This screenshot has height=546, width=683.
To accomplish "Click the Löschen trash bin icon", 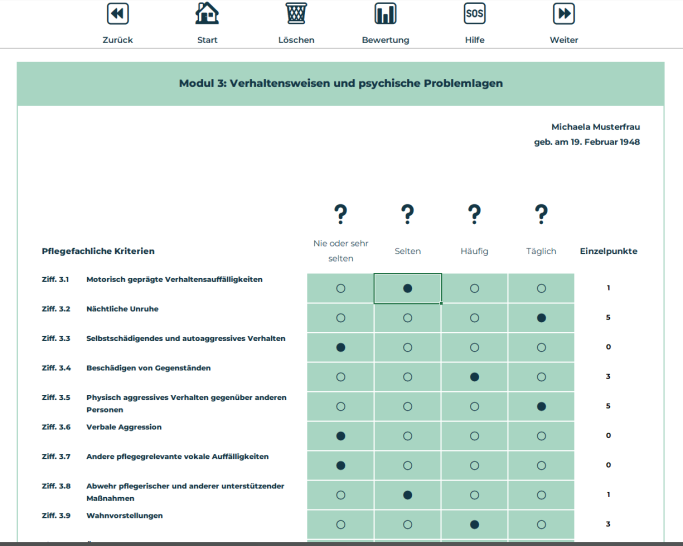I will click(x=296, y=14).
